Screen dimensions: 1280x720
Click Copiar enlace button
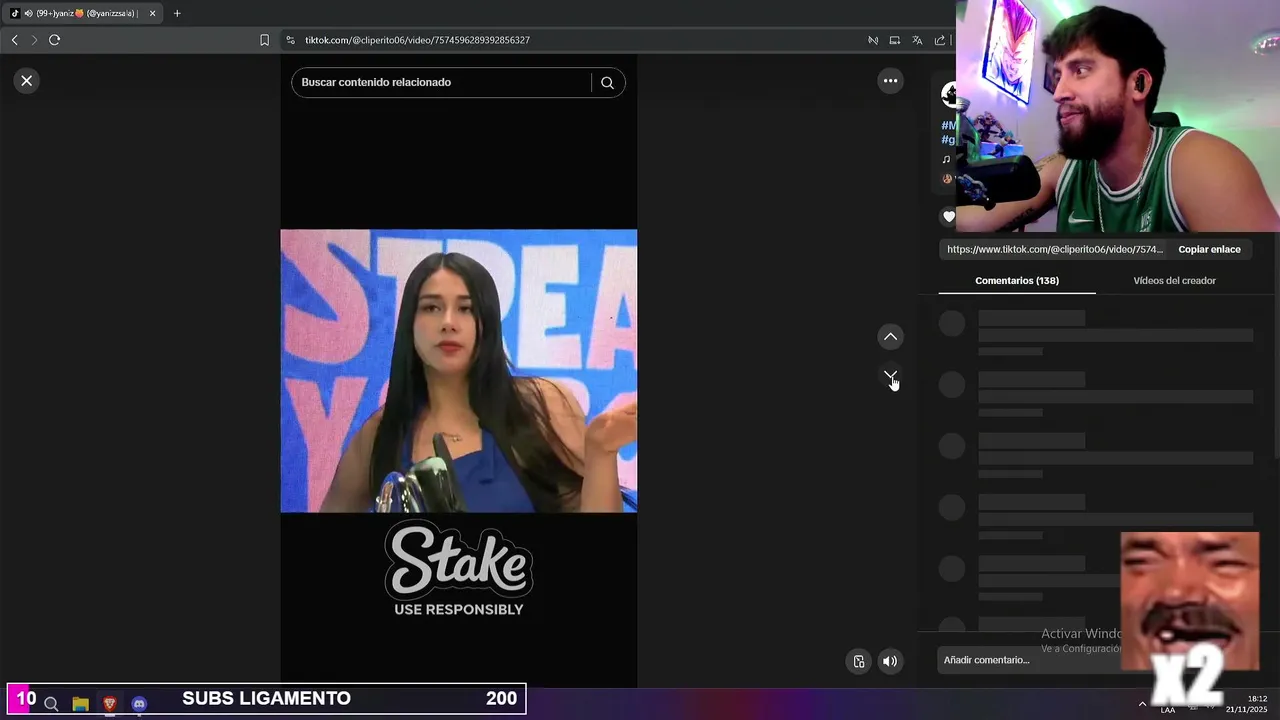[1209, 250]
